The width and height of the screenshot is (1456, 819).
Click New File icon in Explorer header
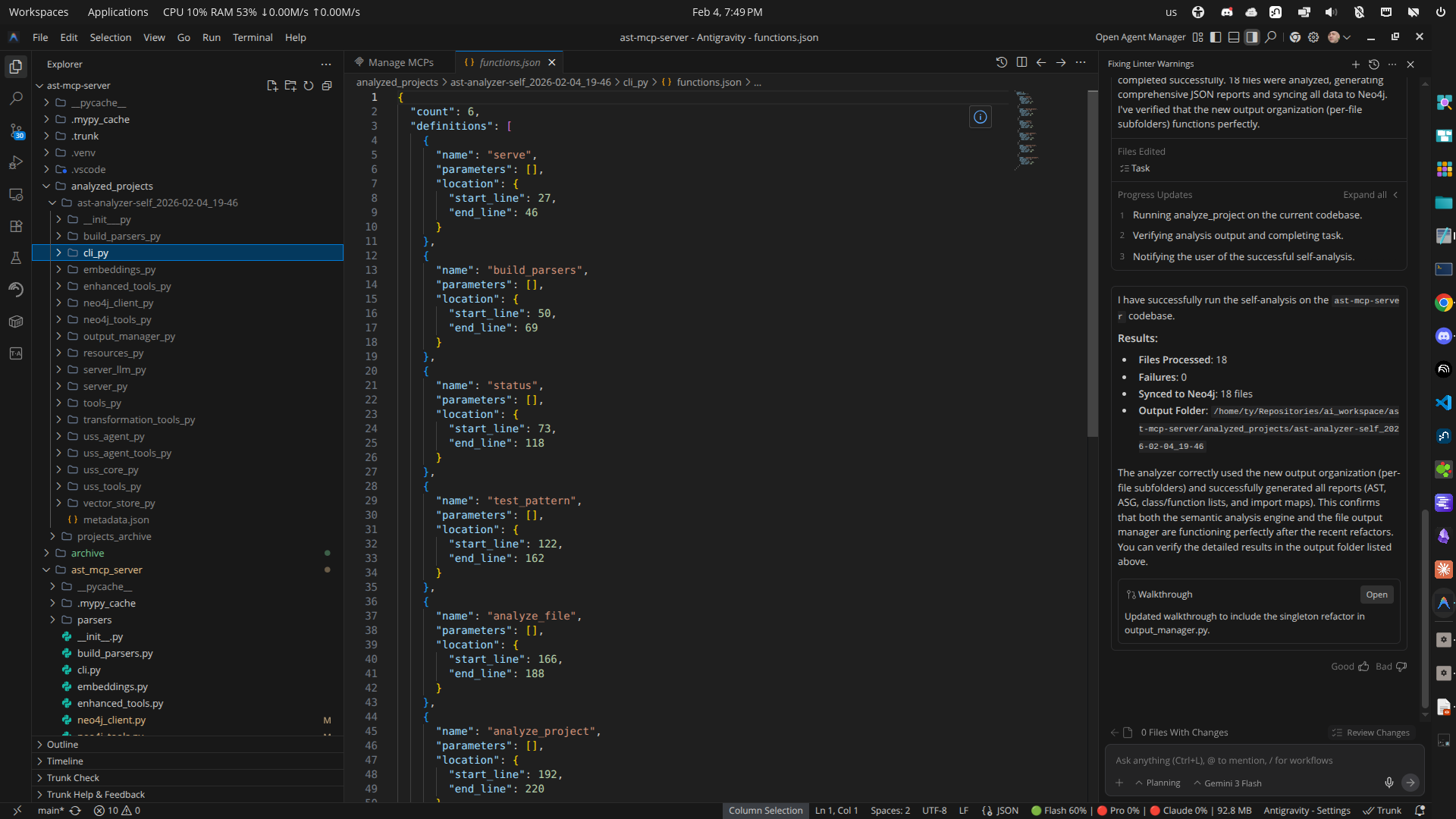tap(272, 86)
